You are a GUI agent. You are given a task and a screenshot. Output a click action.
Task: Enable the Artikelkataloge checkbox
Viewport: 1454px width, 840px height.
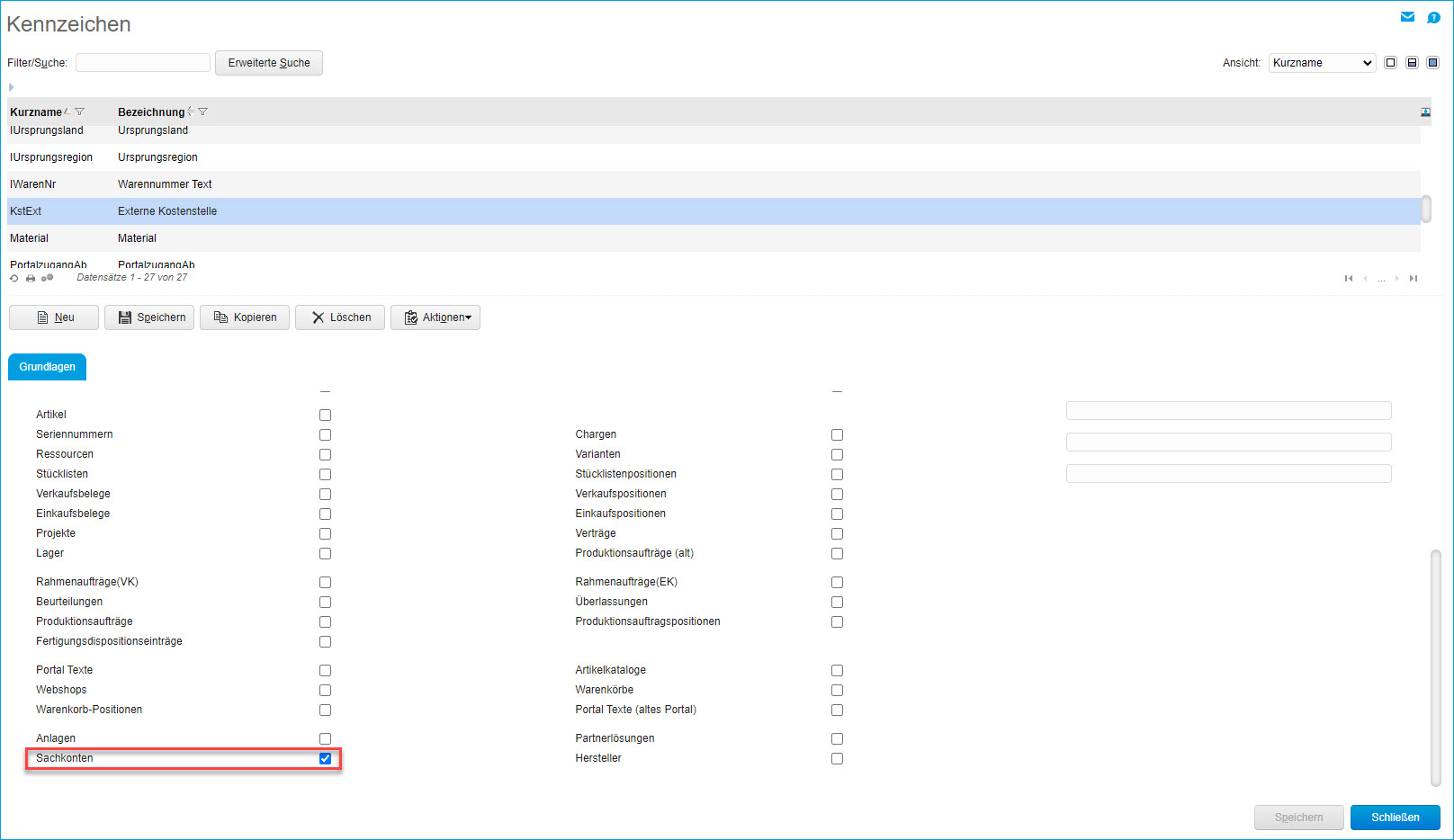coord(837,671)
